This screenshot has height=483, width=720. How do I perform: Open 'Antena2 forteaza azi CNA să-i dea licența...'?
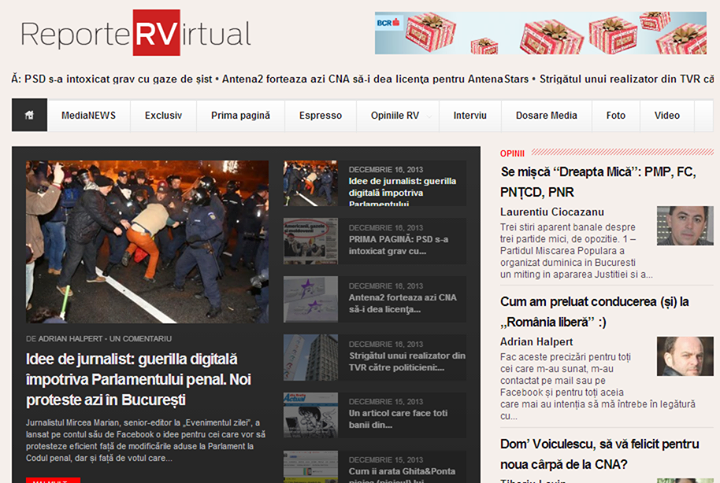click(x=403, y=303)
